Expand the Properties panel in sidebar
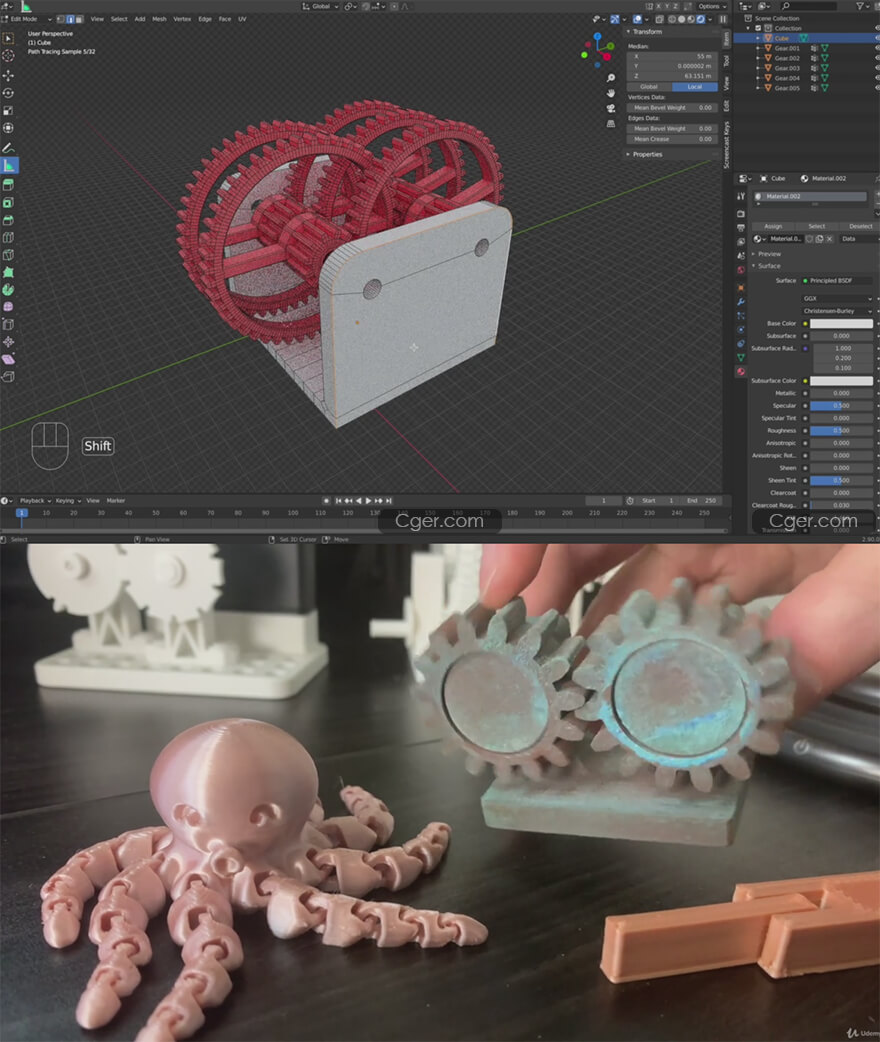880x1042 pixels. tap(645, 154)
